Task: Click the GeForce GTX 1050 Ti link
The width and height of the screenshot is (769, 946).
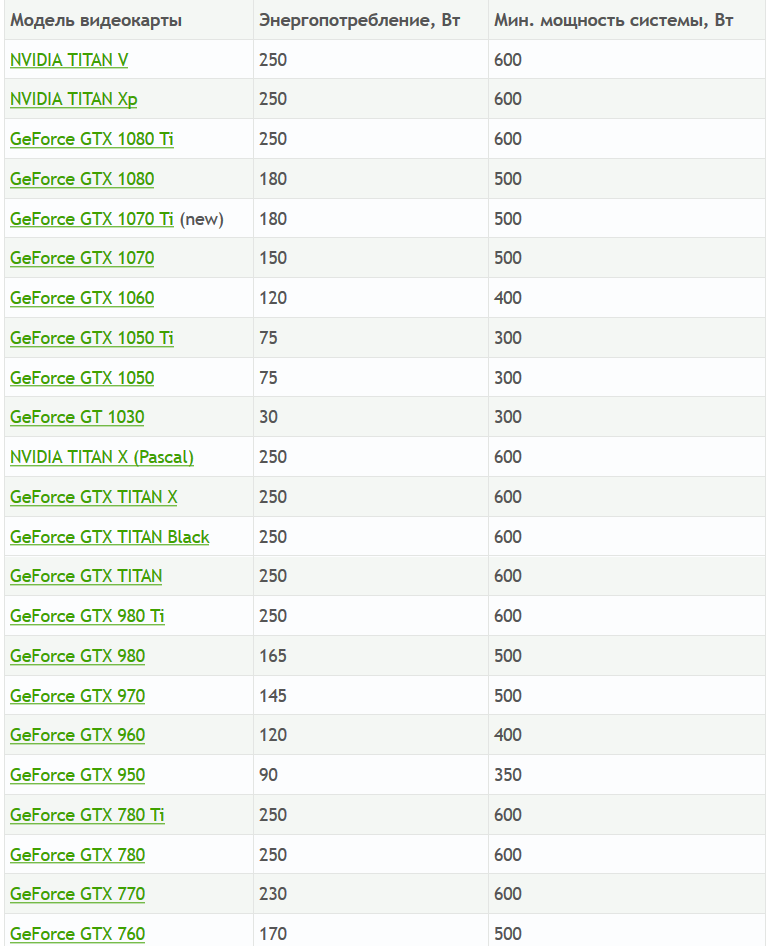Action: [92, 338]
